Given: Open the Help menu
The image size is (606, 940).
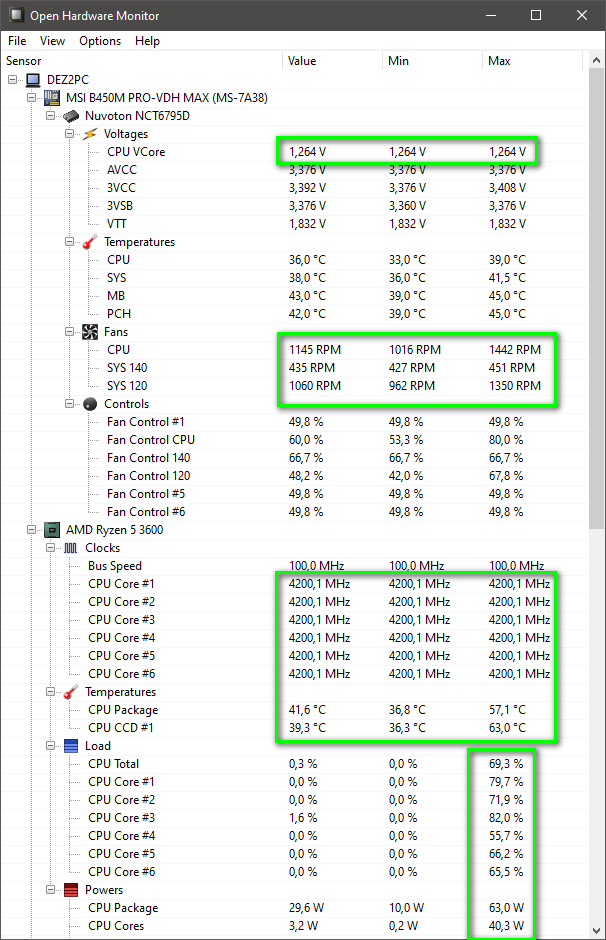Looking at the screenshot, I should [147, 41].
